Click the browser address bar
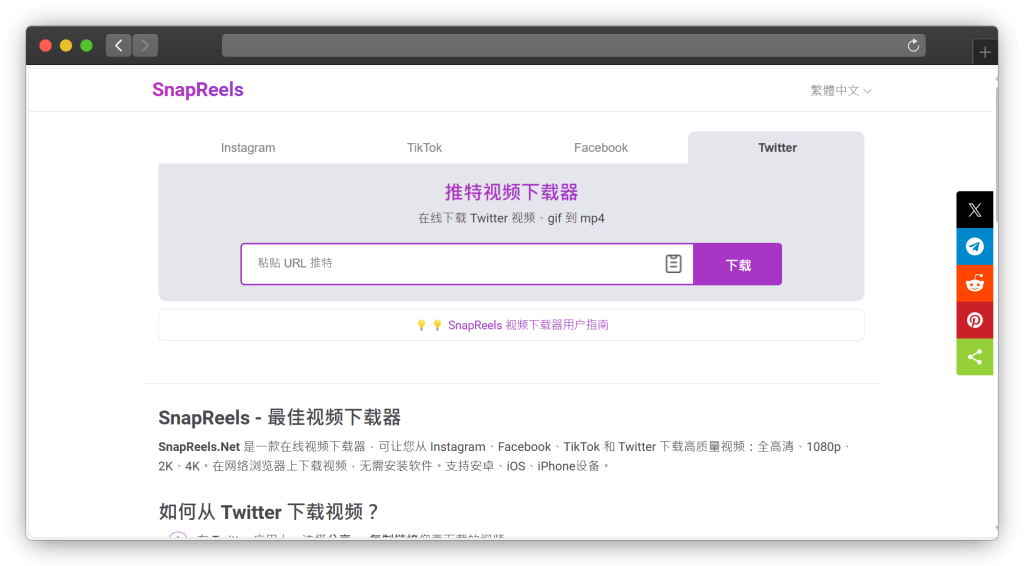Viewport: 1024px width, 566px height. point(560,45)
